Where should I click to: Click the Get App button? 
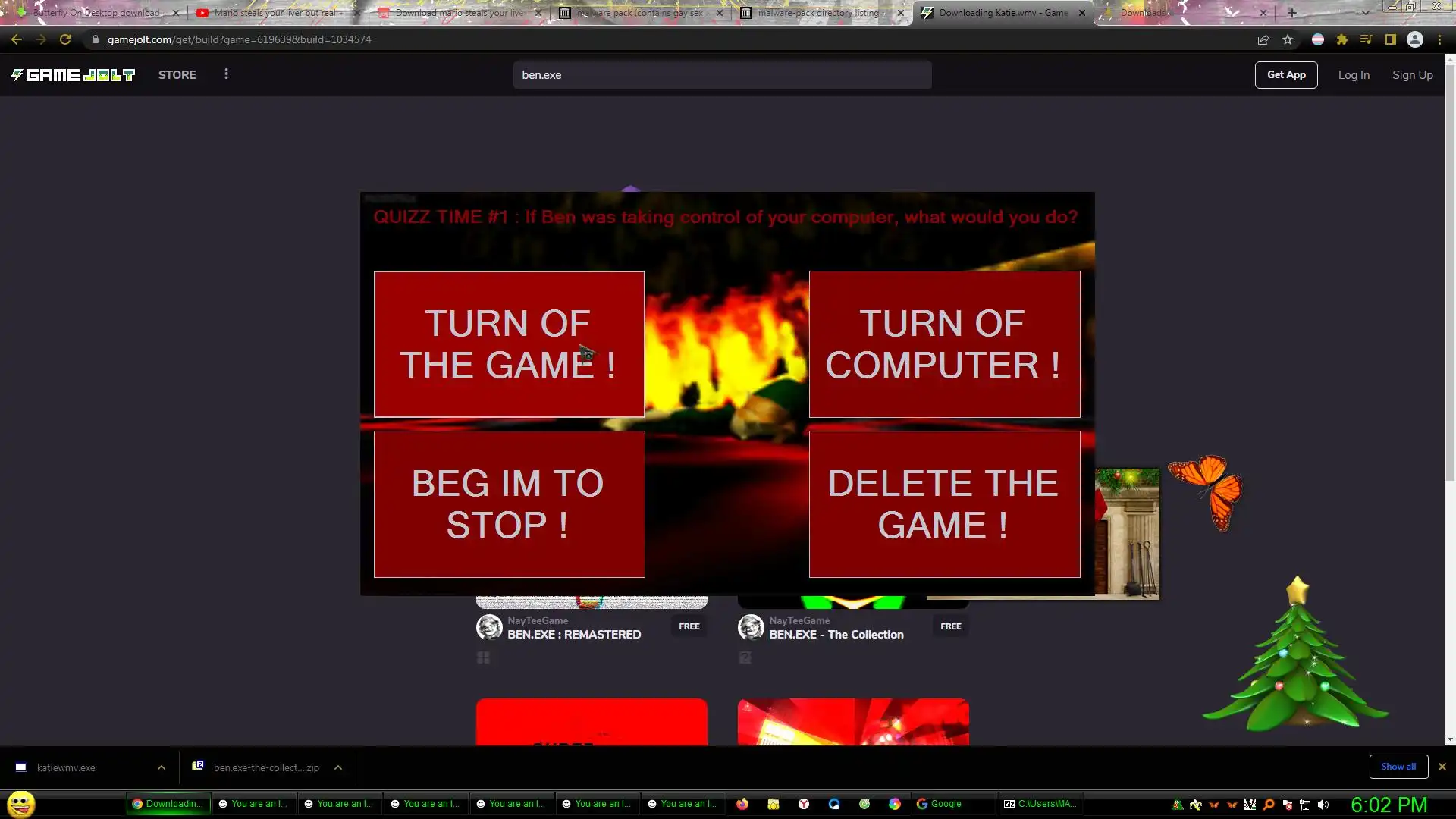[1286, 74]
